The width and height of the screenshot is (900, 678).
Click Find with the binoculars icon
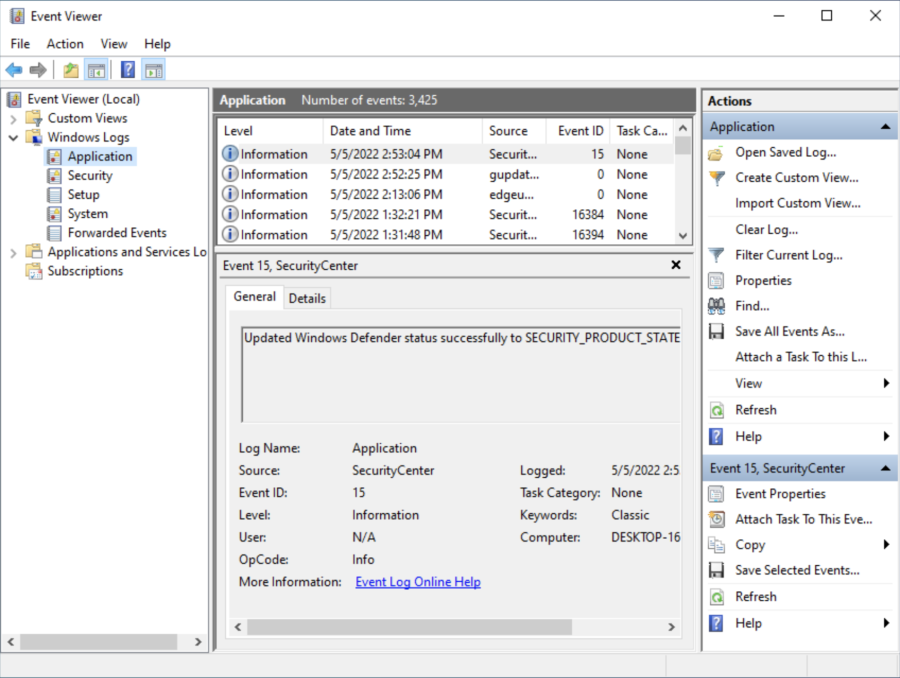pos(752,306)
